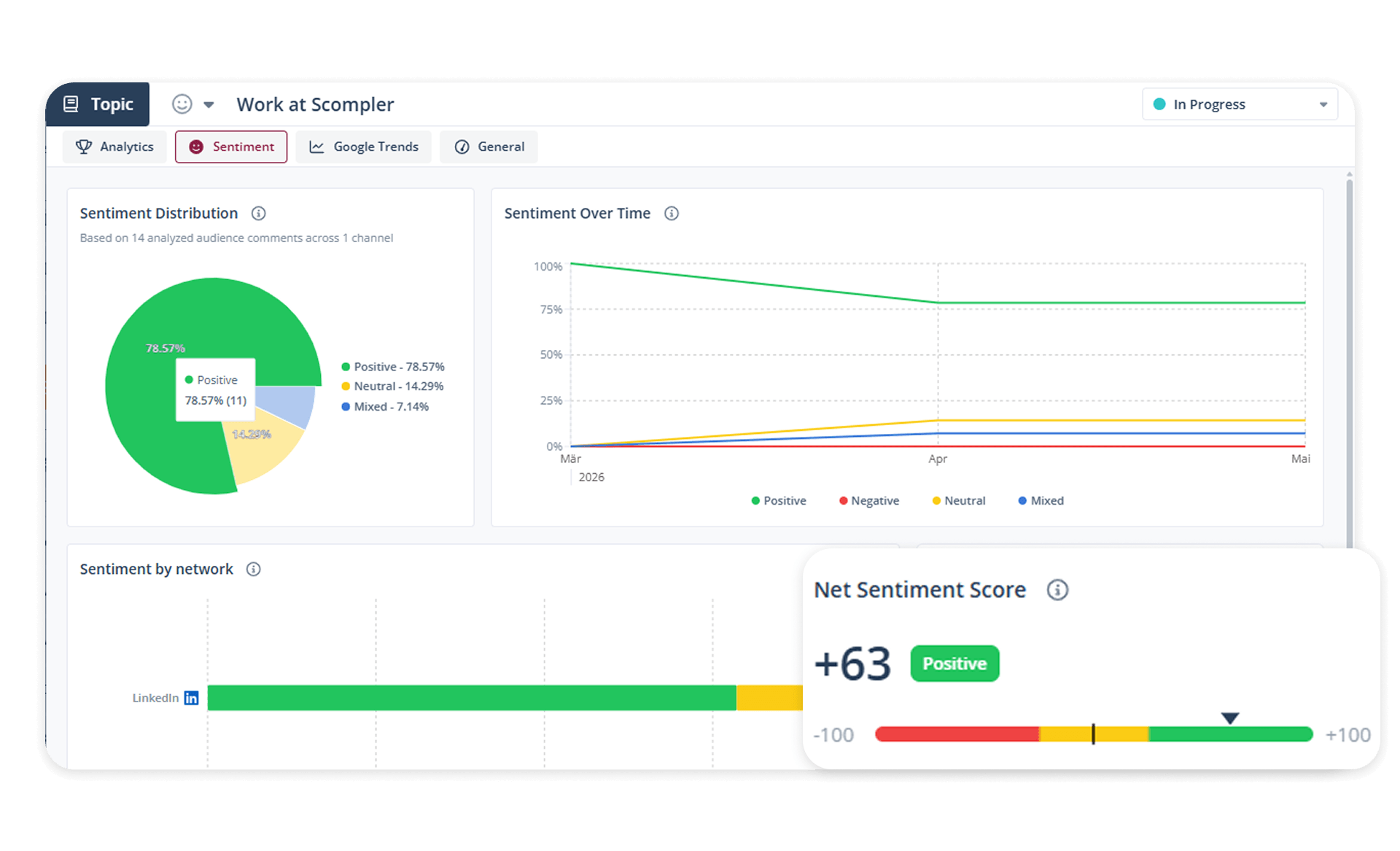This screenshot has height=851, width=1400.
Task: Toggle Neutral series in line chart legend
Action: pyautogui.click(x=959, y=501)
